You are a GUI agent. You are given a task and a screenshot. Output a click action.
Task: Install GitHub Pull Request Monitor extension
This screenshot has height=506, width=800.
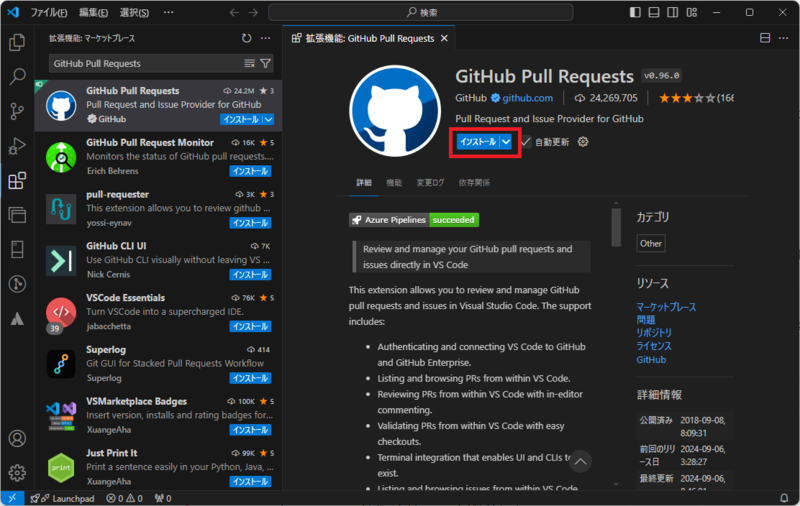tap(250, 171)
